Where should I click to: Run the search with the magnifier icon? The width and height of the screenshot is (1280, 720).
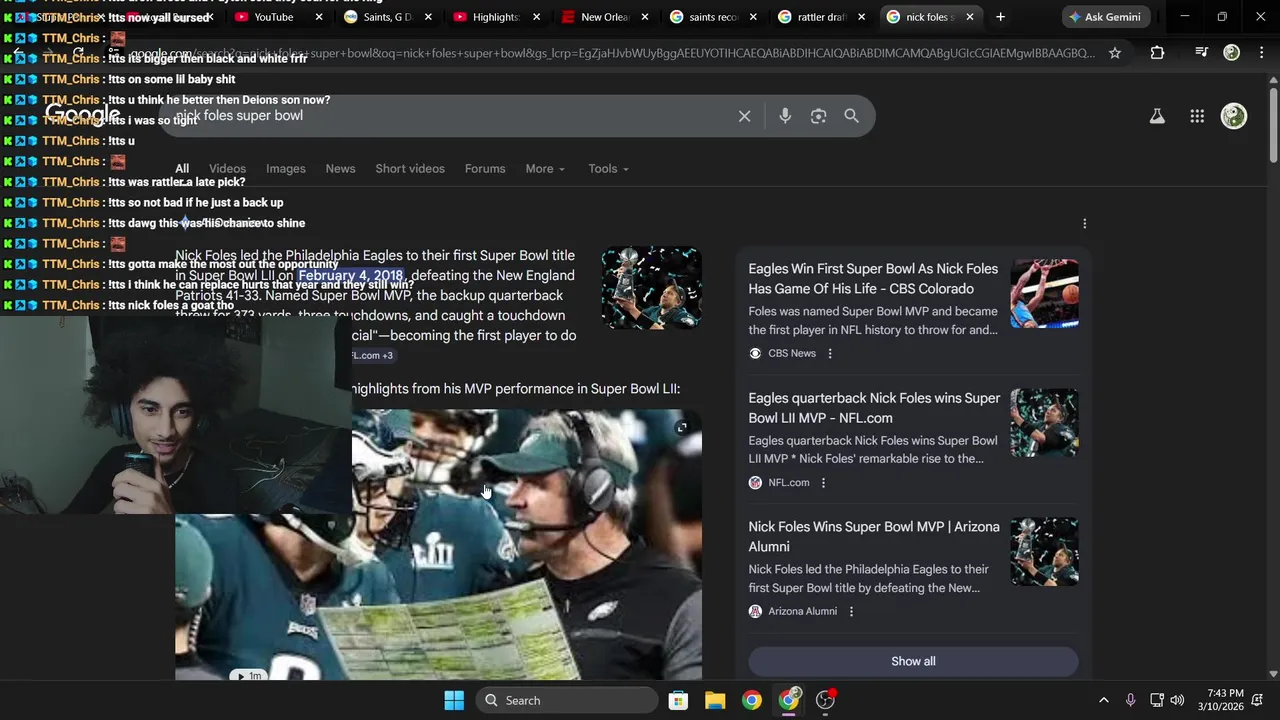851,116
